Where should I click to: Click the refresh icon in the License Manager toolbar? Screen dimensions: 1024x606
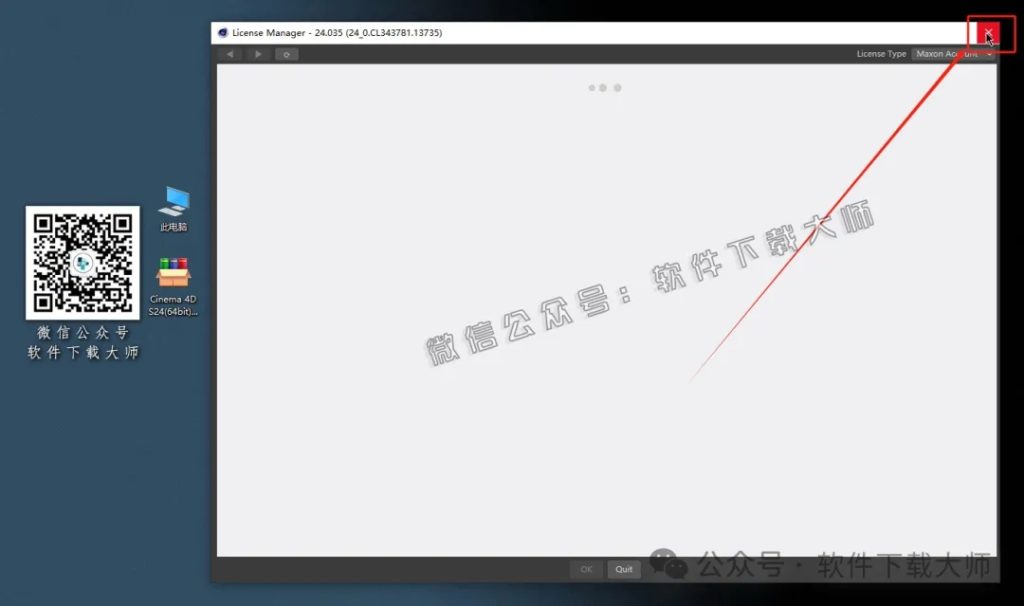click(286, 54)
